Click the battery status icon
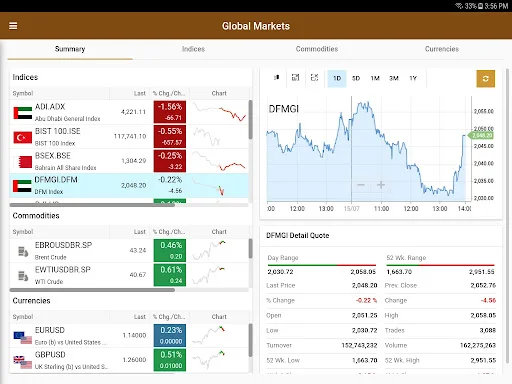 pos(481,6)
